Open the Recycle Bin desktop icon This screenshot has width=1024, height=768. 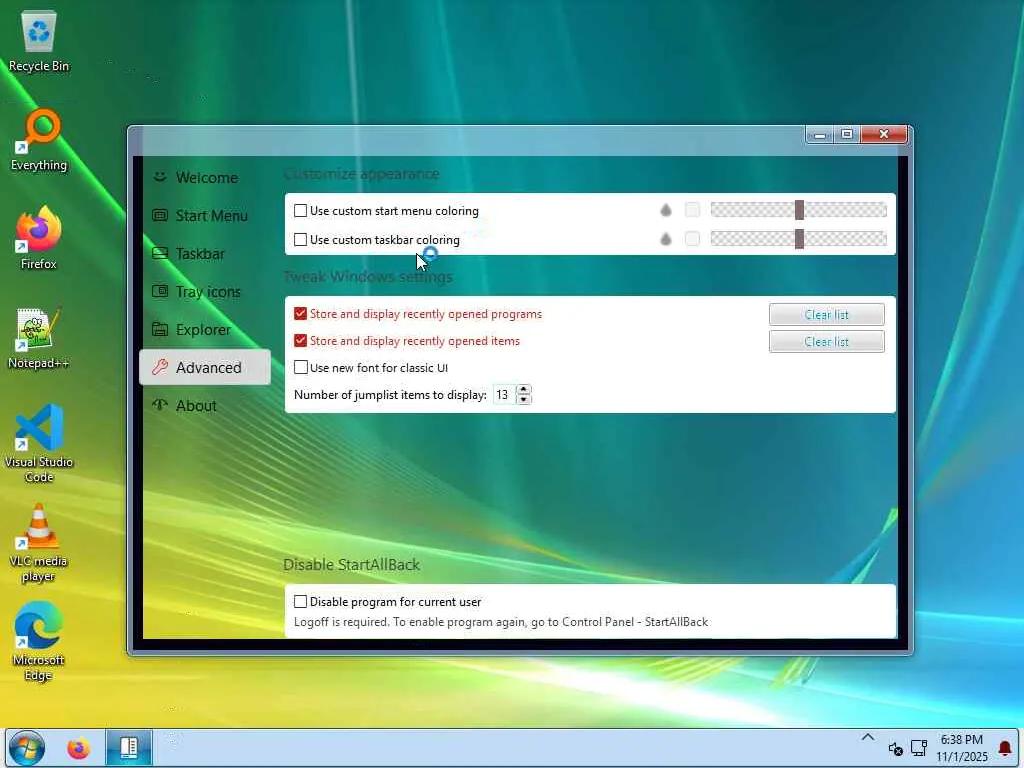tap(39, 42)
